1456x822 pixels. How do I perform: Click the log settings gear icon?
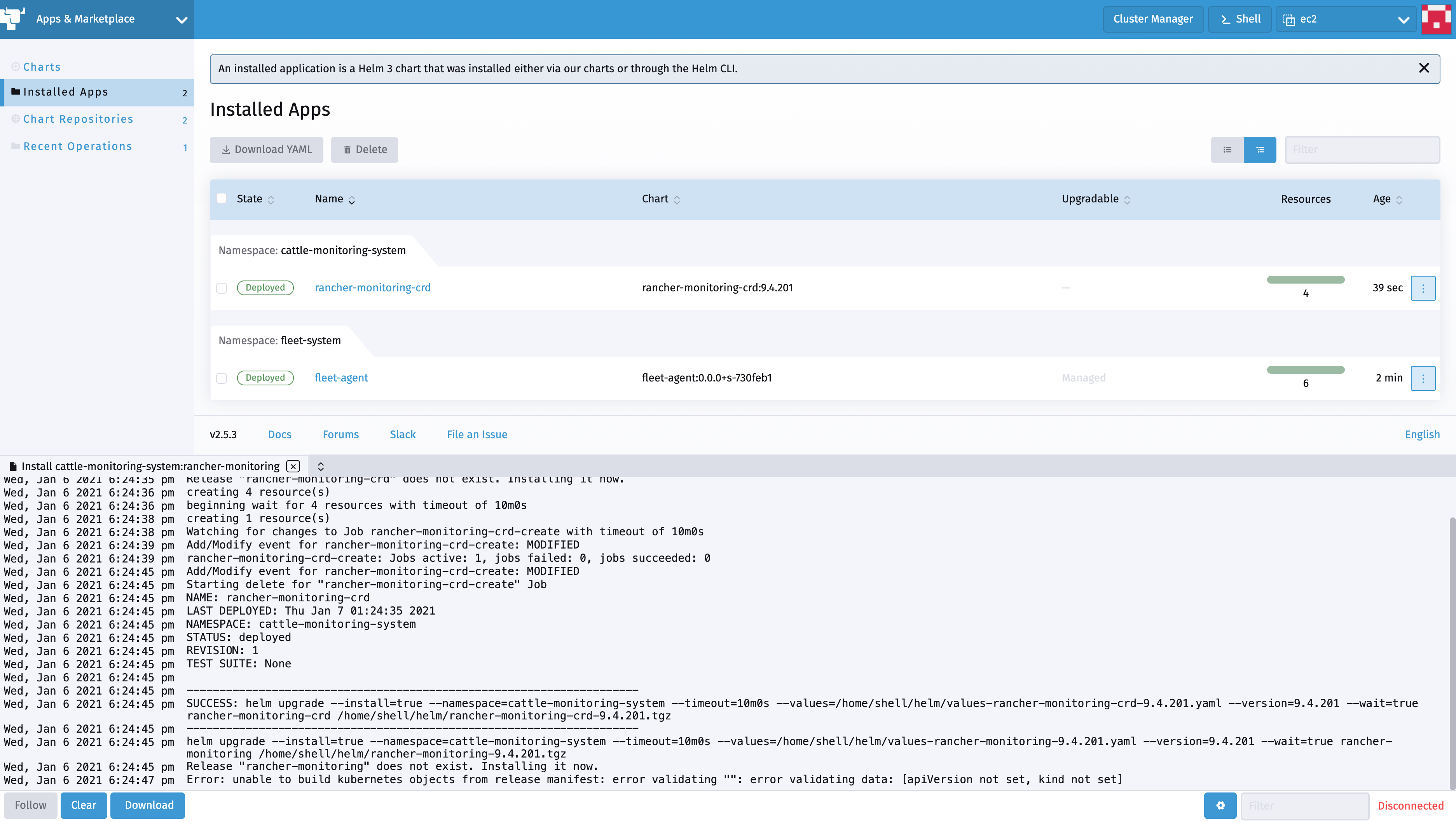pos(1220,806)
